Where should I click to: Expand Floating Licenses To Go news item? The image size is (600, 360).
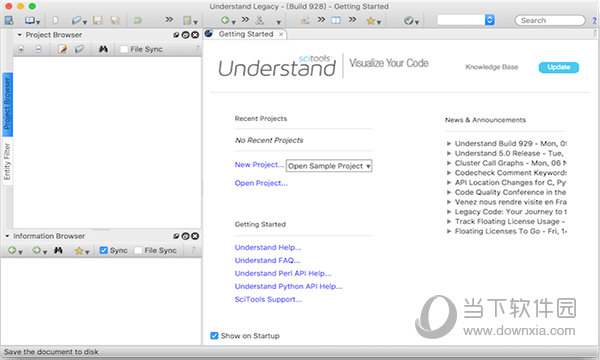(x=449, y=231)
